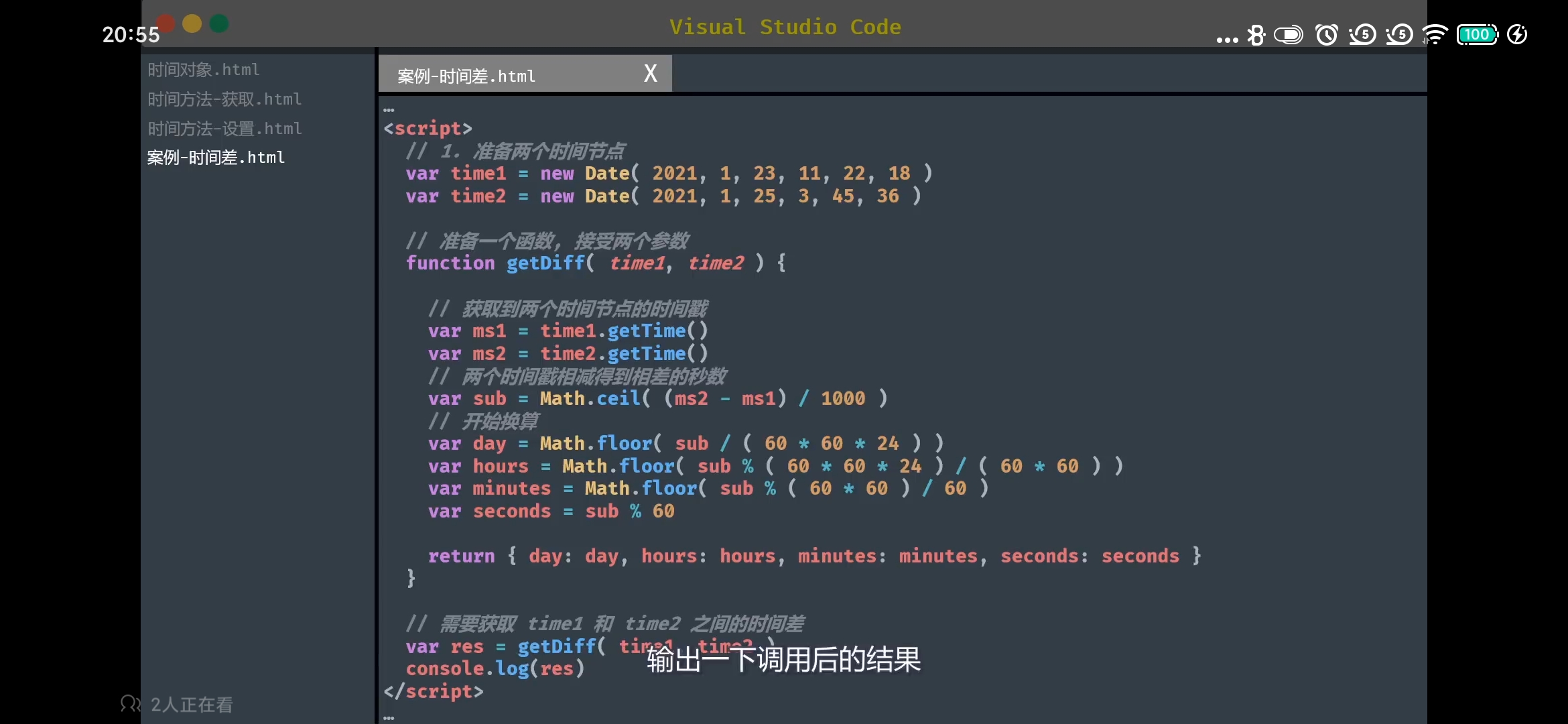Open 时间对象.html in file list
Image resolution: width=1568 pixels, height=724 pixels.
point(204,70)
